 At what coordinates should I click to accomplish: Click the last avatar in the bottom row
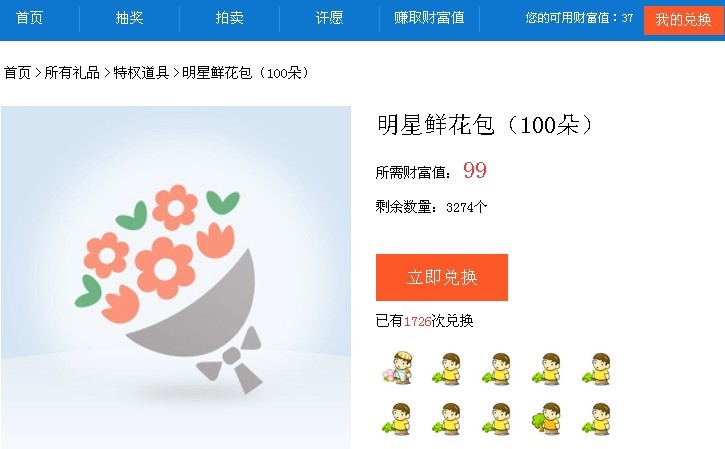point(598,418)
